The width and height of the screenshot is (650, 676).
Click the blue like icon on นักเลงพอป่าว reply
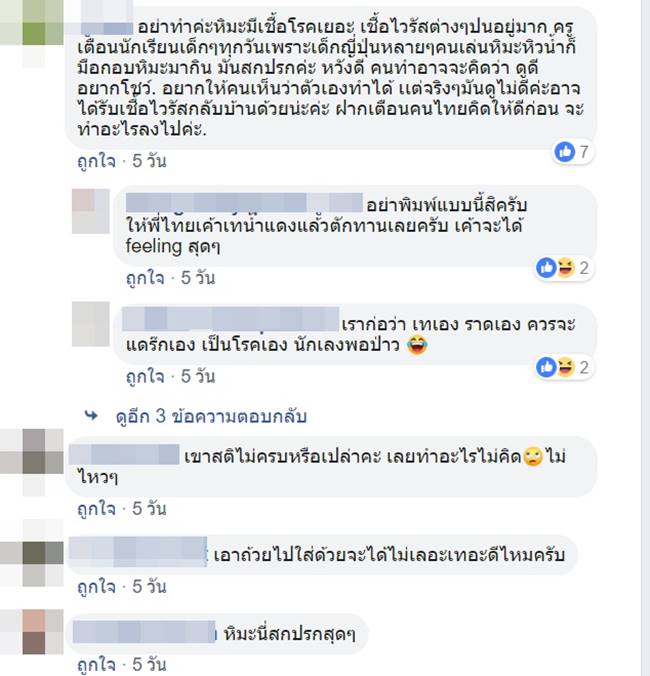(x=546, y=367)
